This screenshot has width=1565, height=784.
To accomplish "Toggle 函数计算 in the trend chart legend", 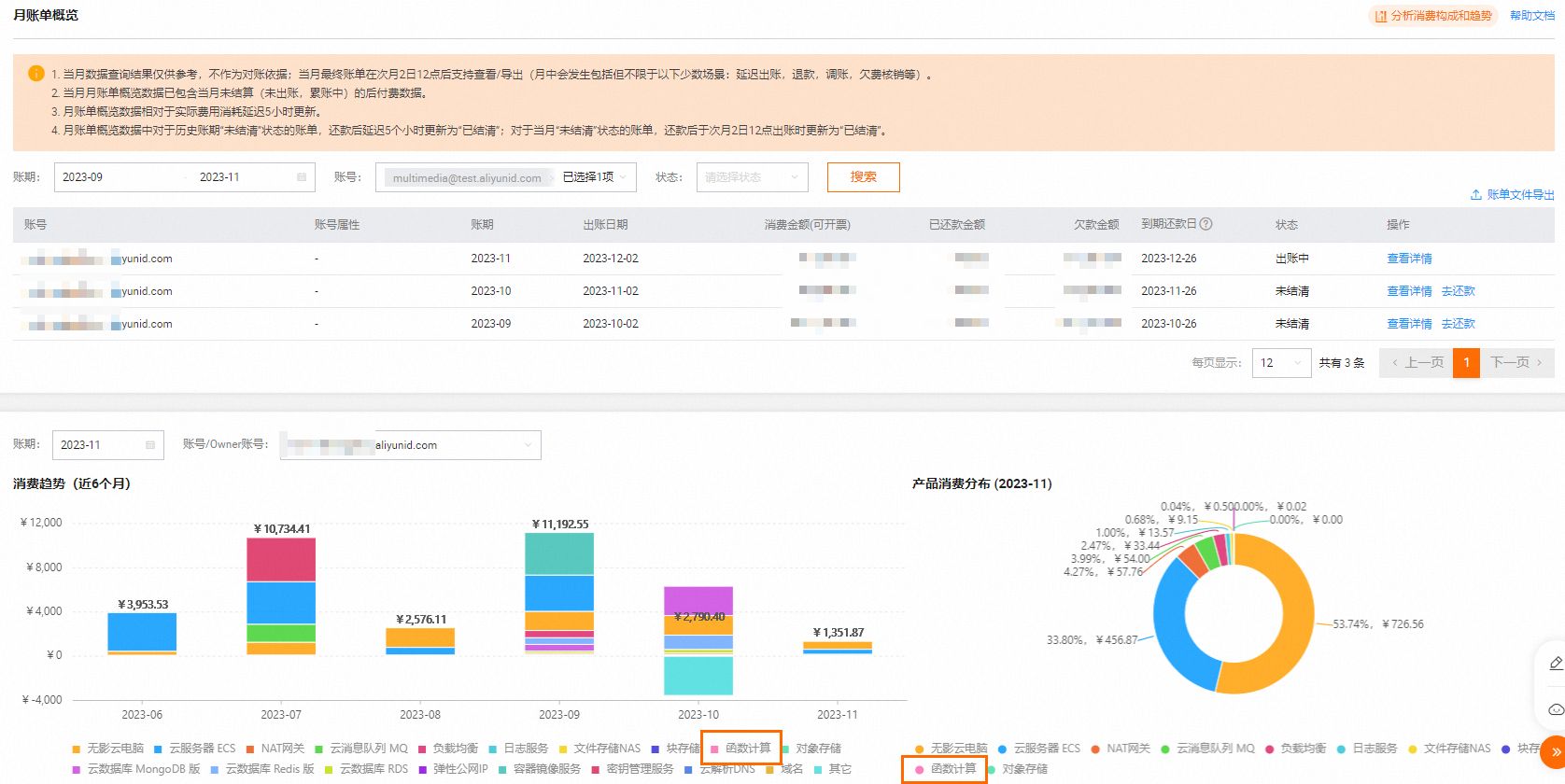I will click(x=741, y=749).
